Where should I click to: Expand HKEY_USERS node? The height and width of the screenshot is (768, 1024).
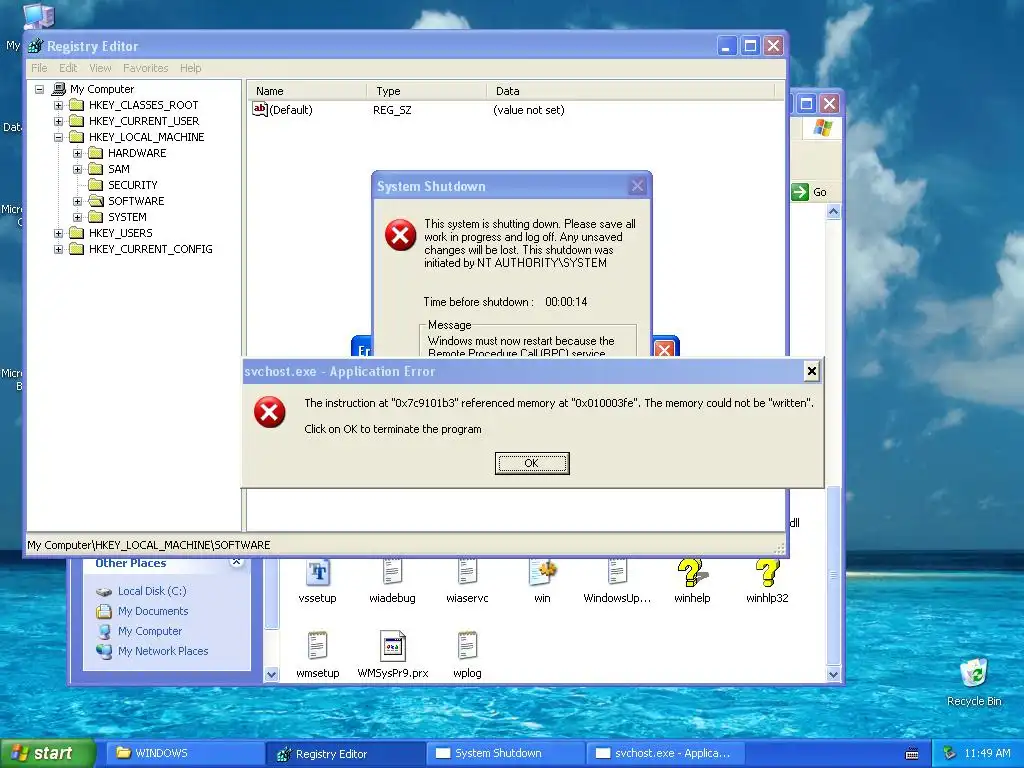pyautogui.click(x=58, y=233)
